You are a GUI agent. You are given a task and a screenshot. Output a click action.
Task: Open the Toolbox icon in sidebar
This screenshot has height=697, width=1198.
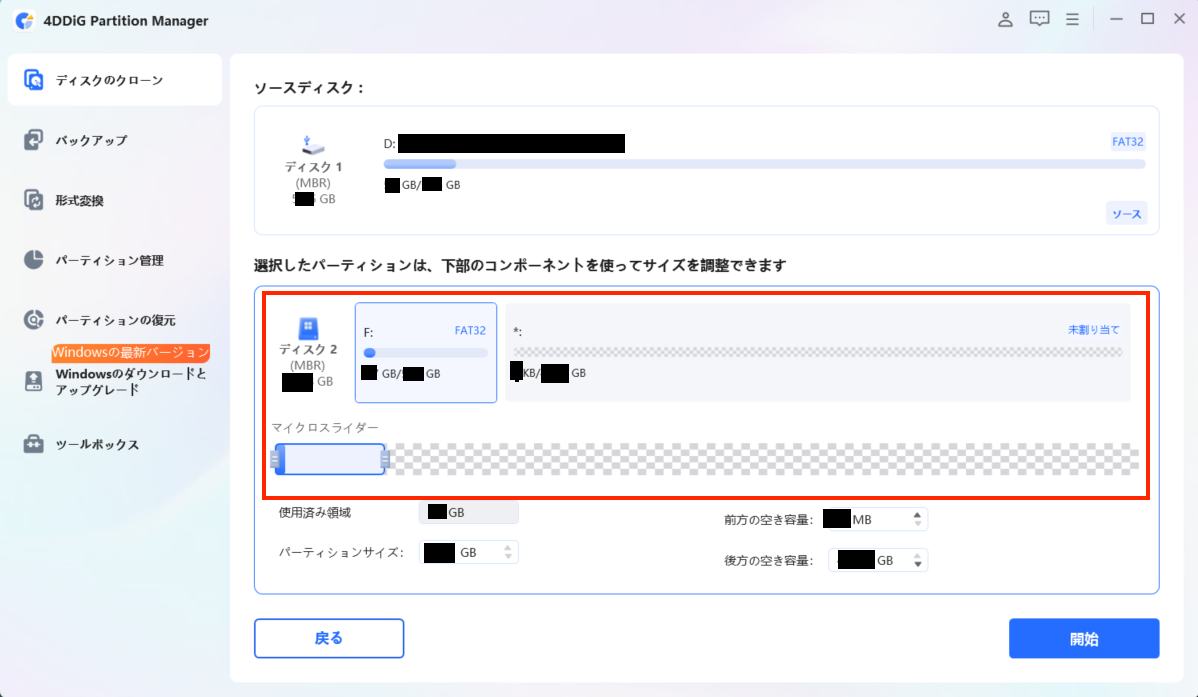coord(34,444)
